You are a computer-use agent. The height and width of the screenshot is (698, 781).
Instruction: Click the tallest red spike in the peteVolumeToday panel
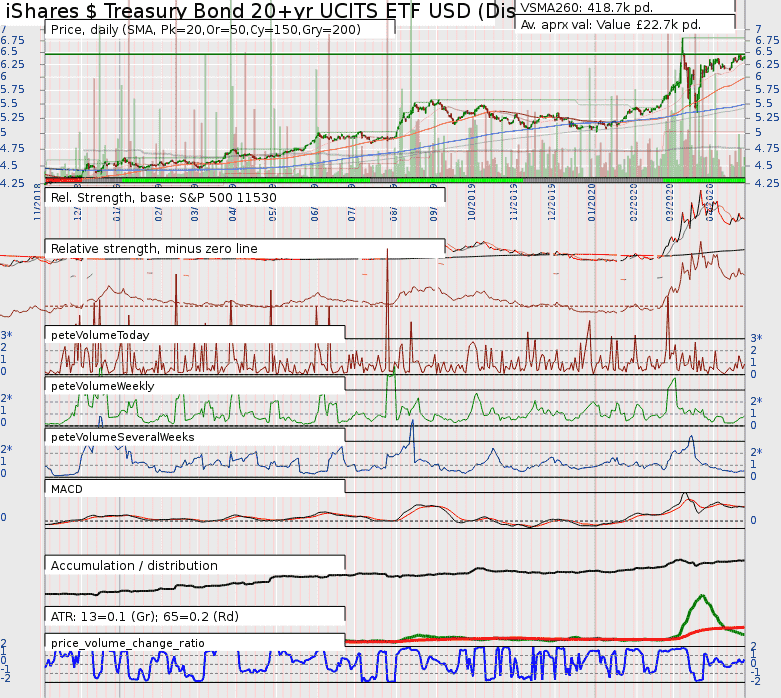click(x=387, y=309)
